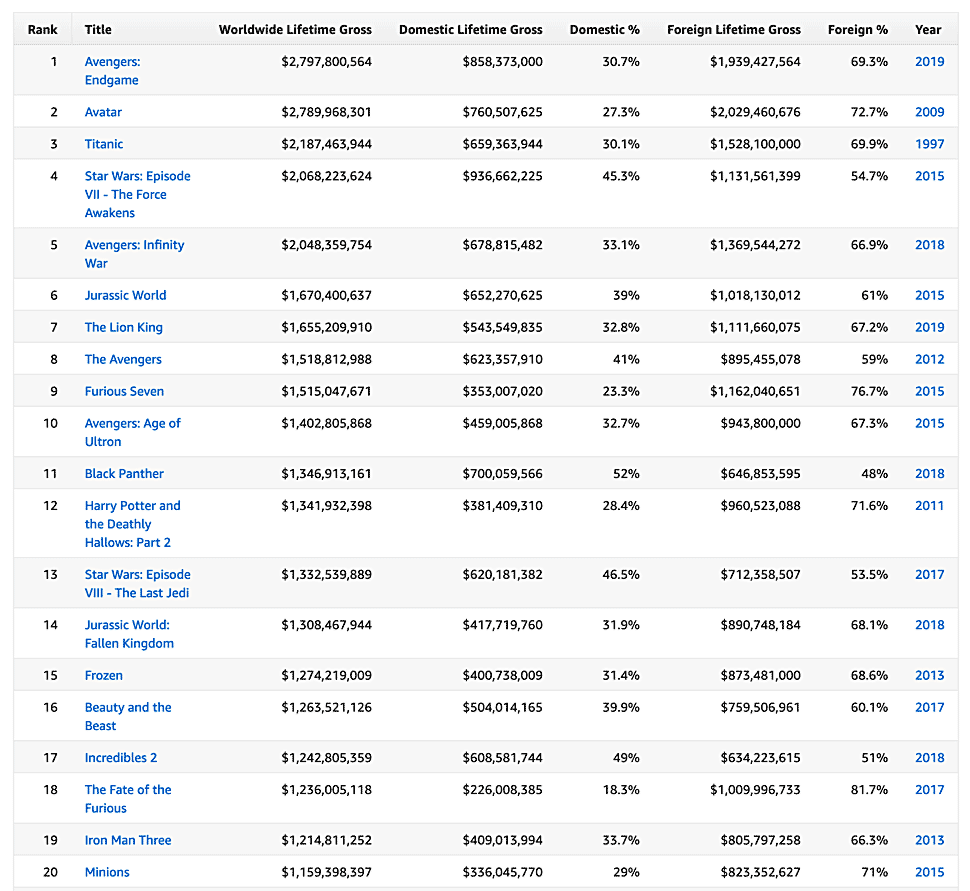
Task: Select worldwide gross $2,797,800,564
Action: [x=327, y=62]
